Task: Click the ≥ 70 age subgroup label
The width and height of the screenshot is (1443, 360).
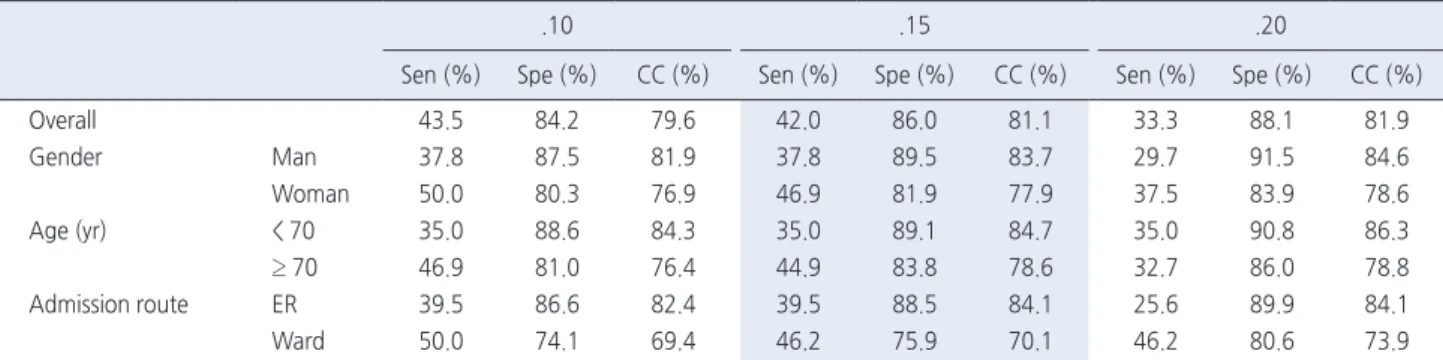Action: tap(292, 267)
